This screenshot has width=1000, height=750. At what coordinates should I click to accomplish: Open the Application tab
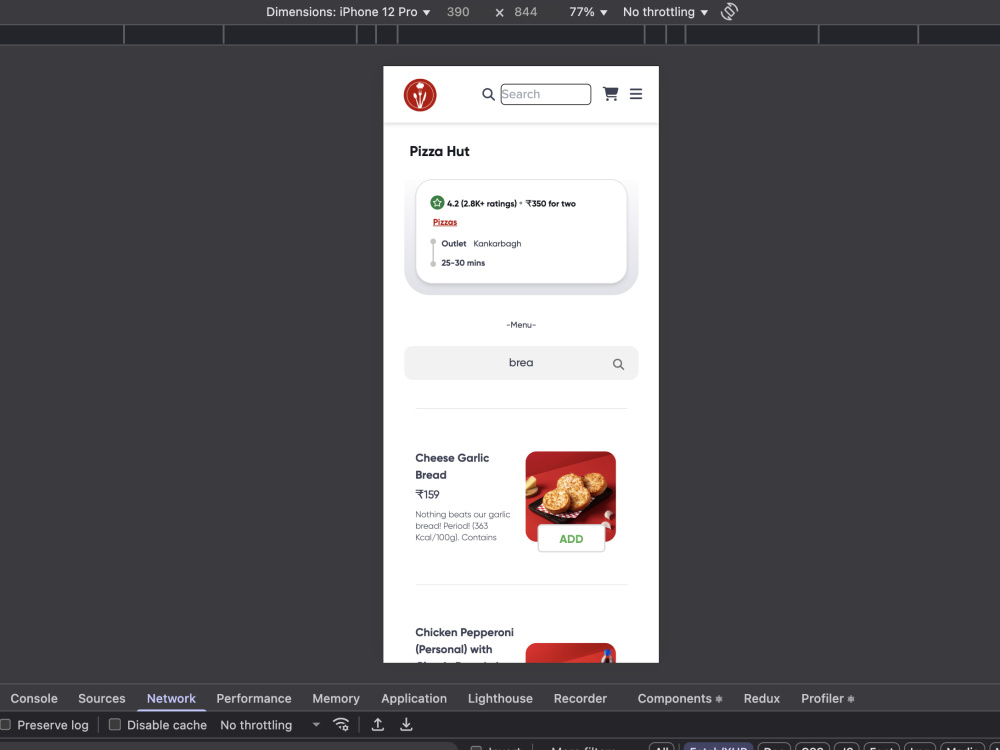414,698
